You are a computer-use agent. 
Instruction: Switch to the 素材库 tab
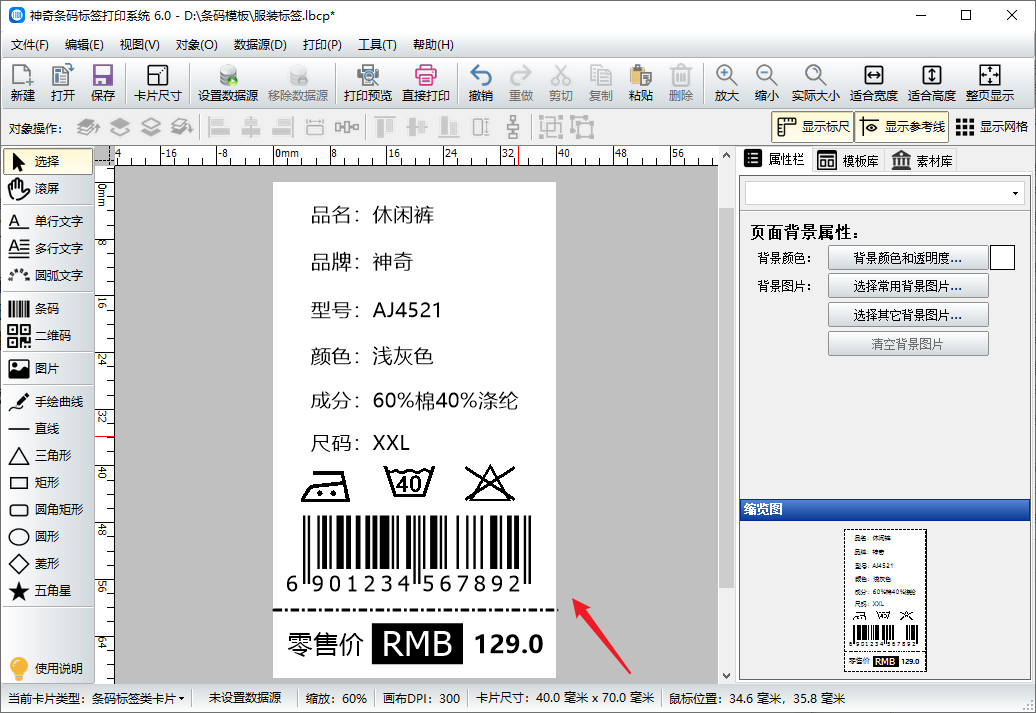[921, 160]
